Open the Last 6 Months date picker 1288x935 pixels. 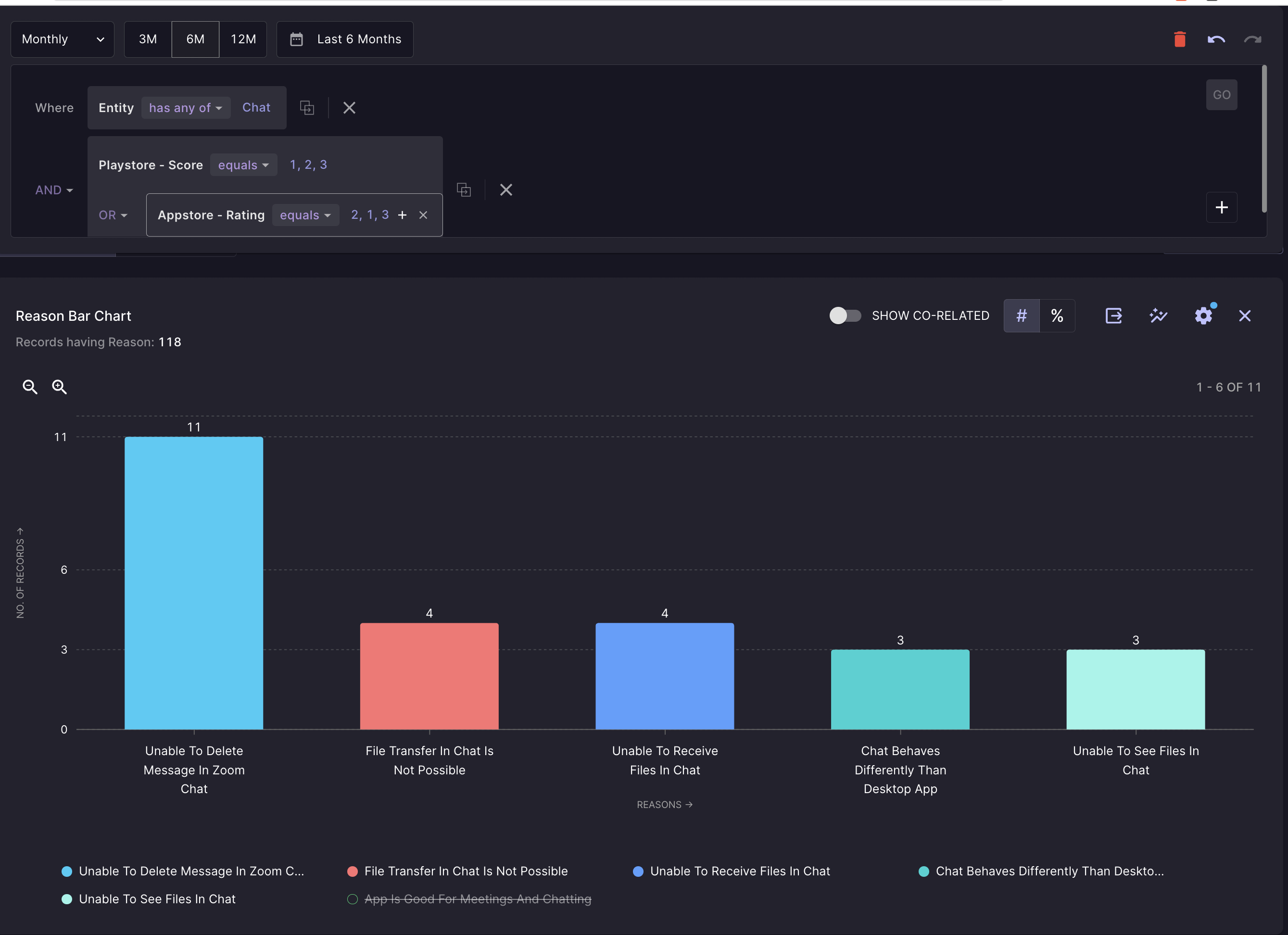(x=345, y=39)
